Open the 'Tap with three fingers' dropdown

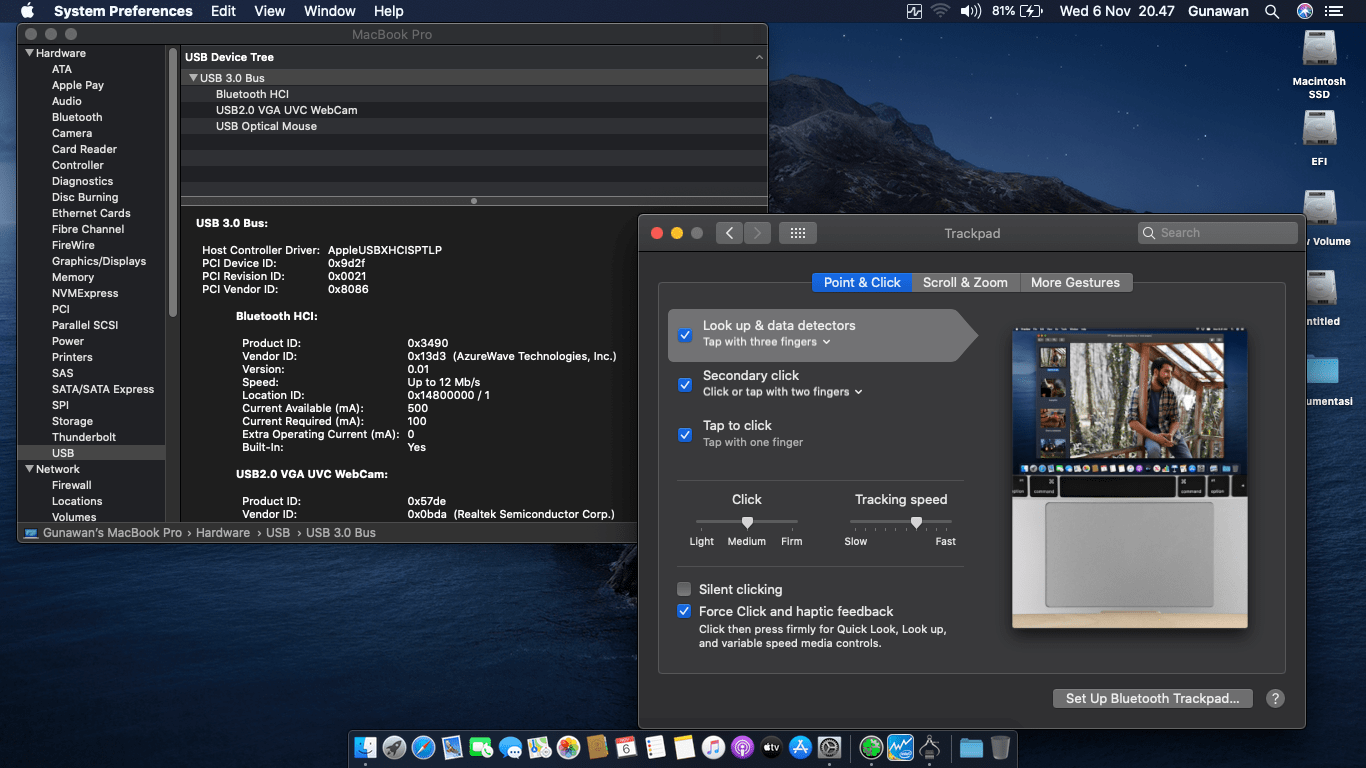point(767,342)
